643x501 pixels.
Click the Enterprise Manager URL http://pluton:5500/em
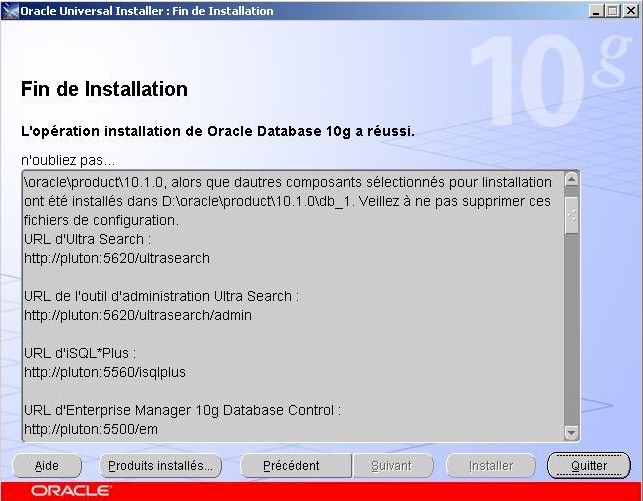[90, 429]
